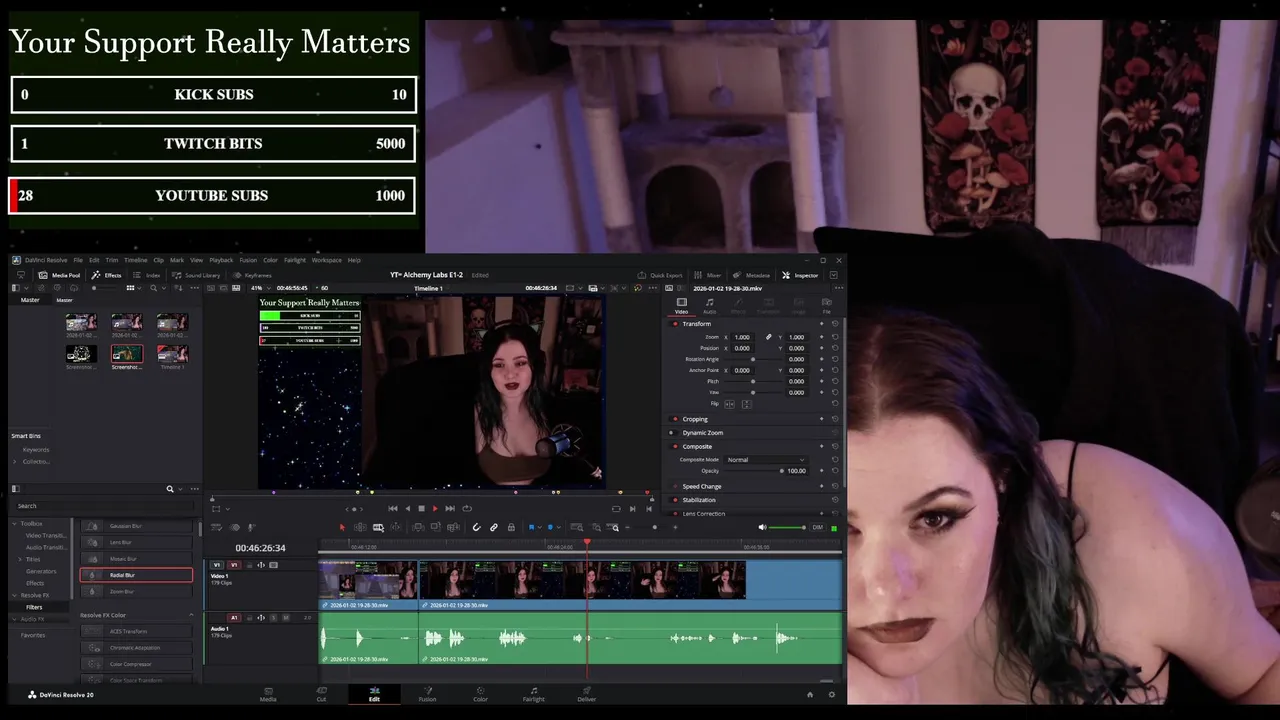Click the Quick Export button
Screen dimensions: 1280x720
coord(660,275)
